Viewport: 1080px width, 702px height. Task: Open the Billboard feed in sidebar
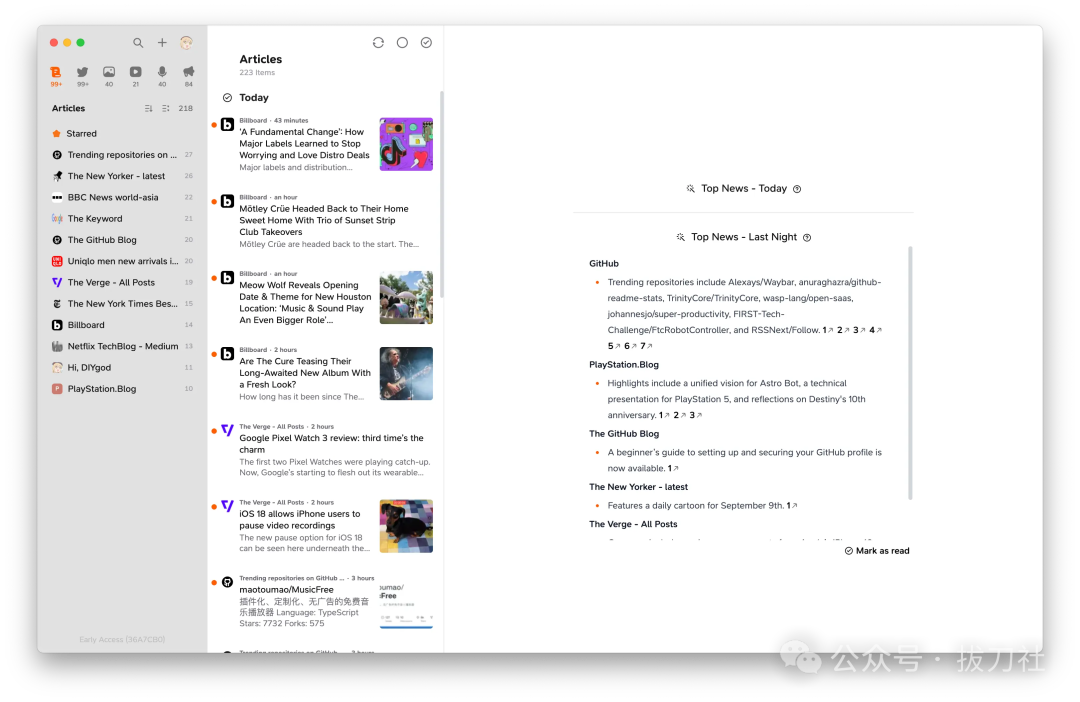click(123, 325)
